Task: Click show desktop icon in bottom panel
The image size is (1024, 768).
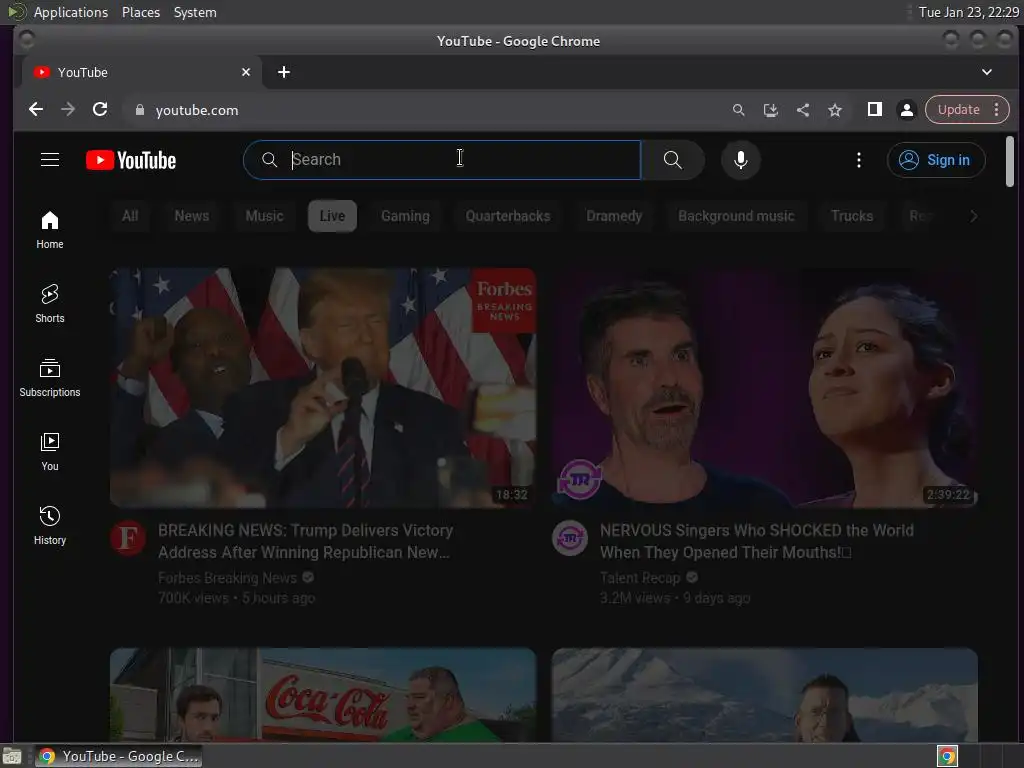Action: coord(12,756)
